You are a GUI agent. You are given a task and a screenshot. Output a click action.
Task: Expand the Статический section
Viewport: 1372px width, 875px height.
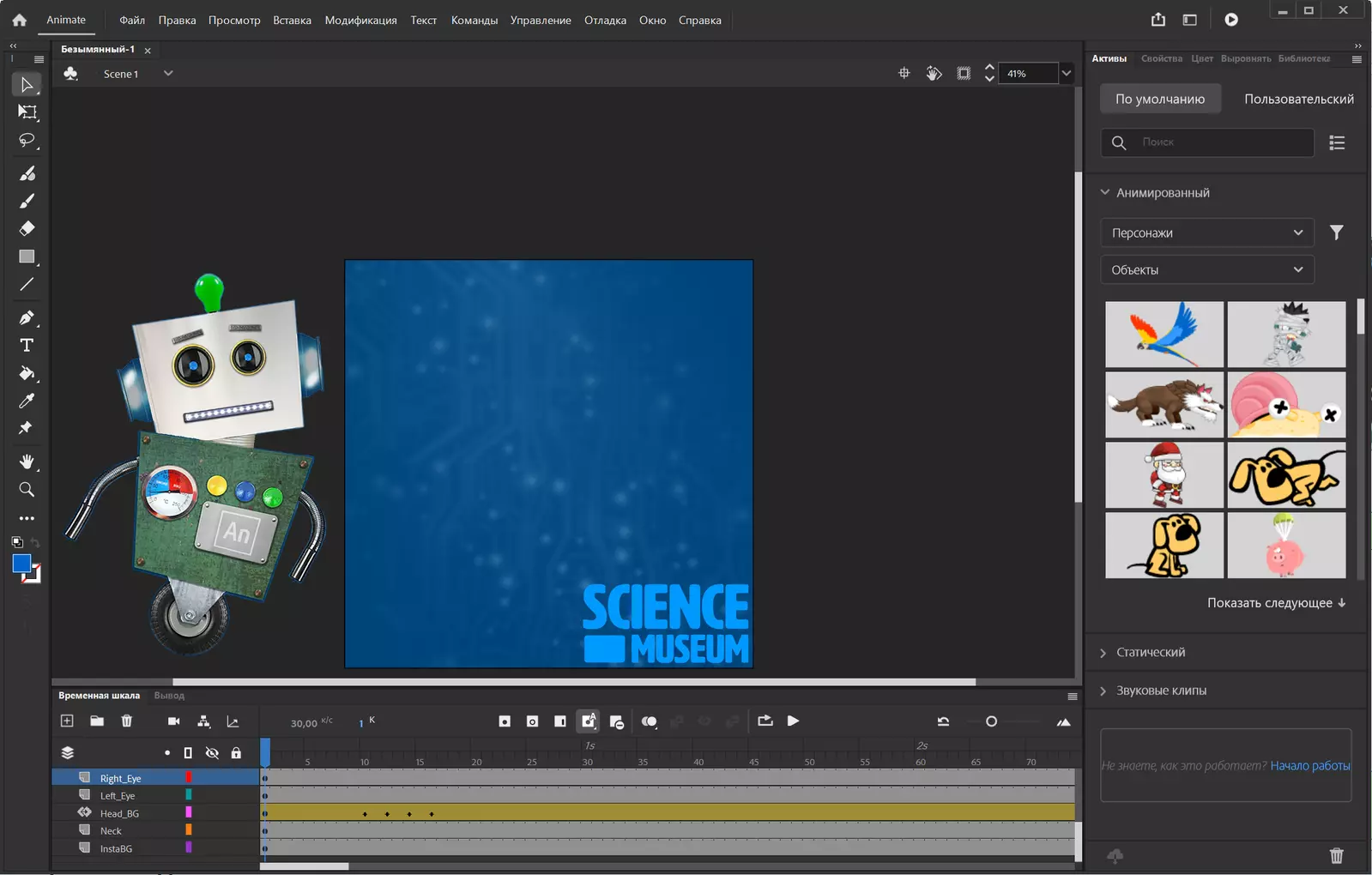(1103, 653)
